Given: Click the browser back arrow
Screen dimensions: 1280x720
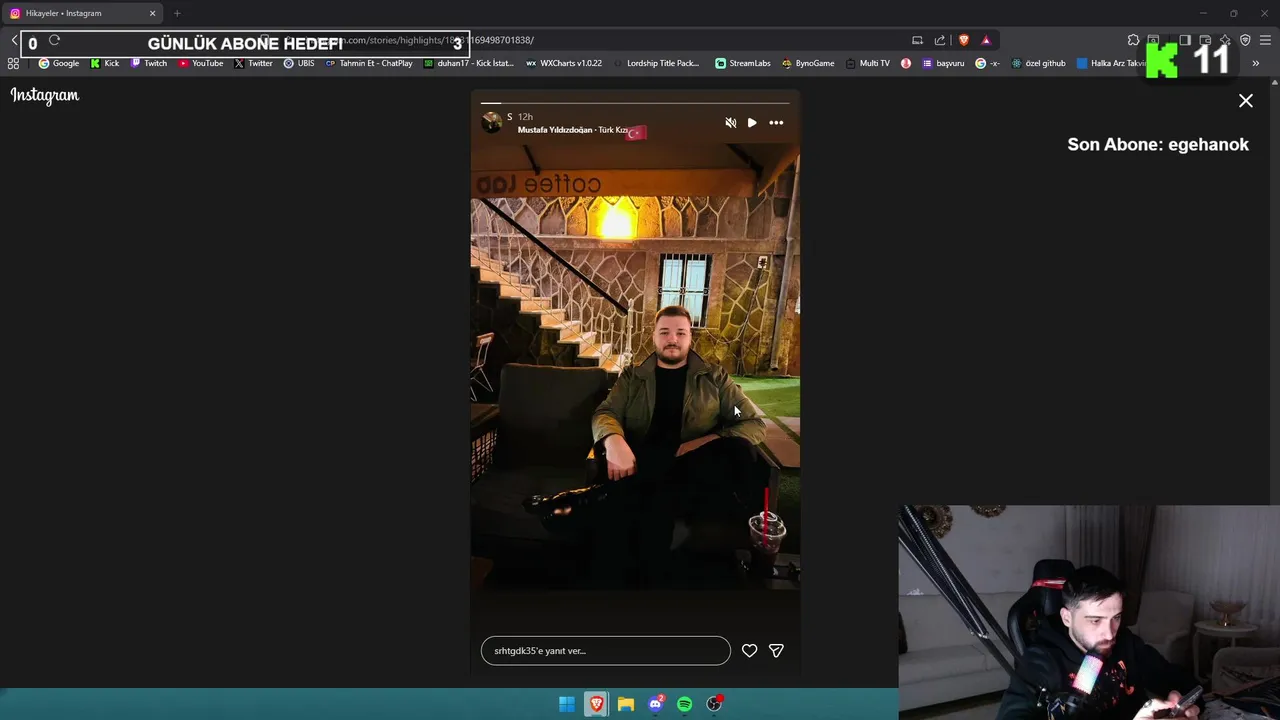Looking at the screenshot, I should (x=15, y=41).
